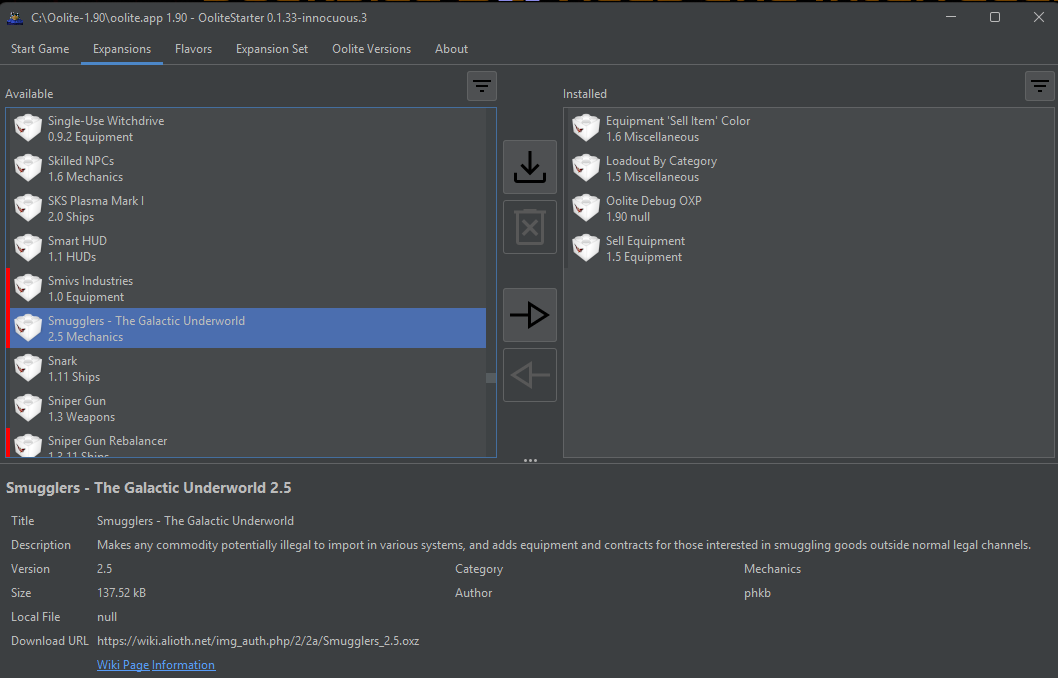Click the Download URL text for Smugglers_2.5.oxz
The image size is (1058, 678).
click(x=258, y=641)
